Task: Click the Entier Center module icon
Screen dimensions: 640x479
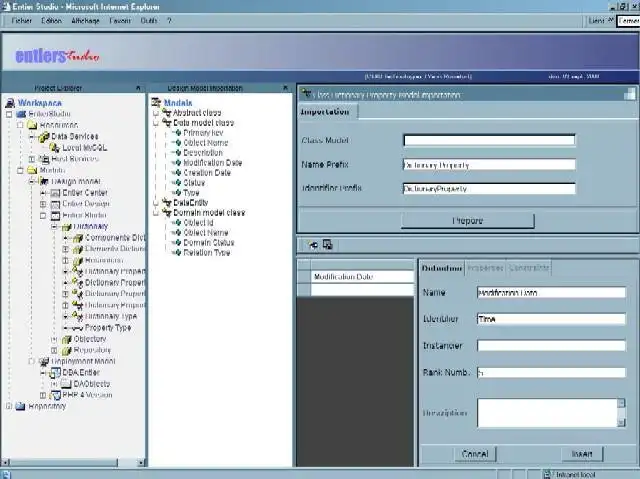Action: [x=55, y=193]
